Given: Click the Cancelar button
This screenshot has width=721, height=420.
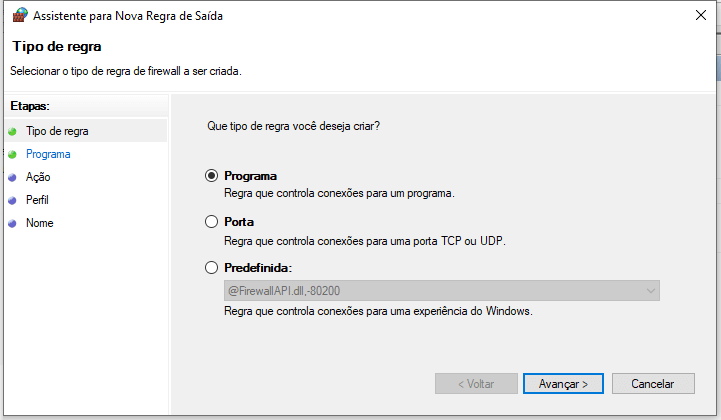Looking at the screenshot, I should pyautogui.click(x=653, y=384).
